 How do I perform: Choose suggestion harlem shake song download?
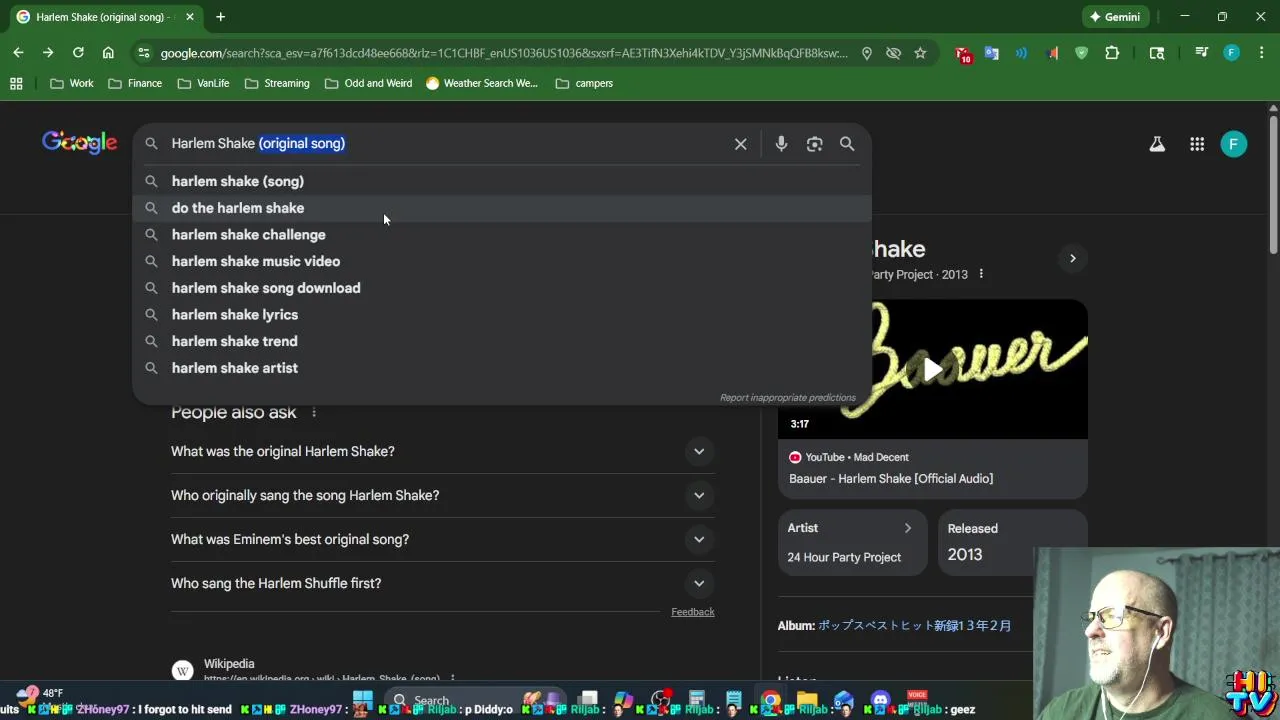pyautogui.click(x=502, y=288)
